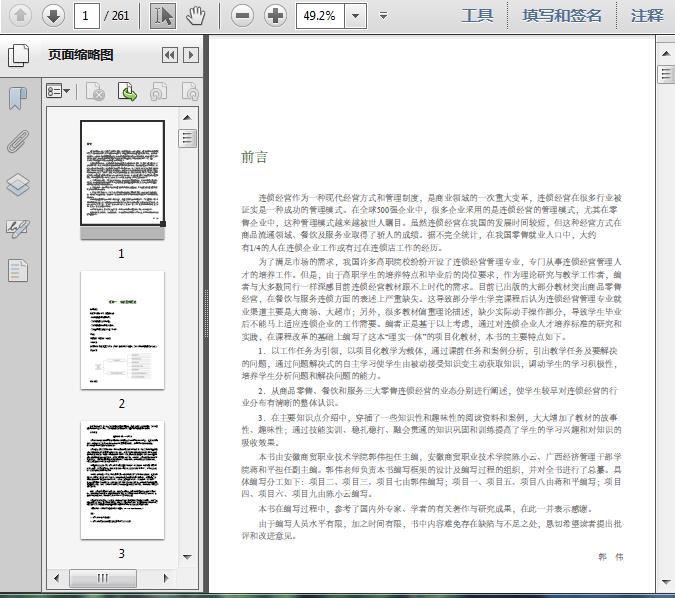This screenshot has width=675, height=598.
Task: Click the 49.2% zoom value field
Action: pos(320,16)
